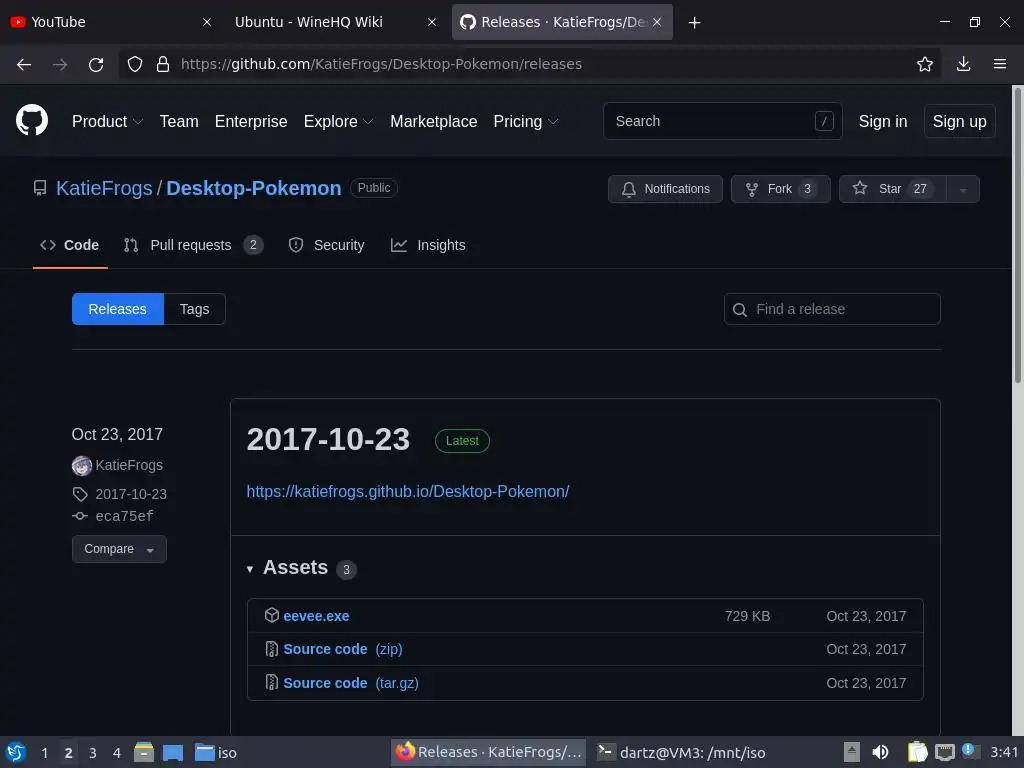Click the Sign in link

click(882, 121)
